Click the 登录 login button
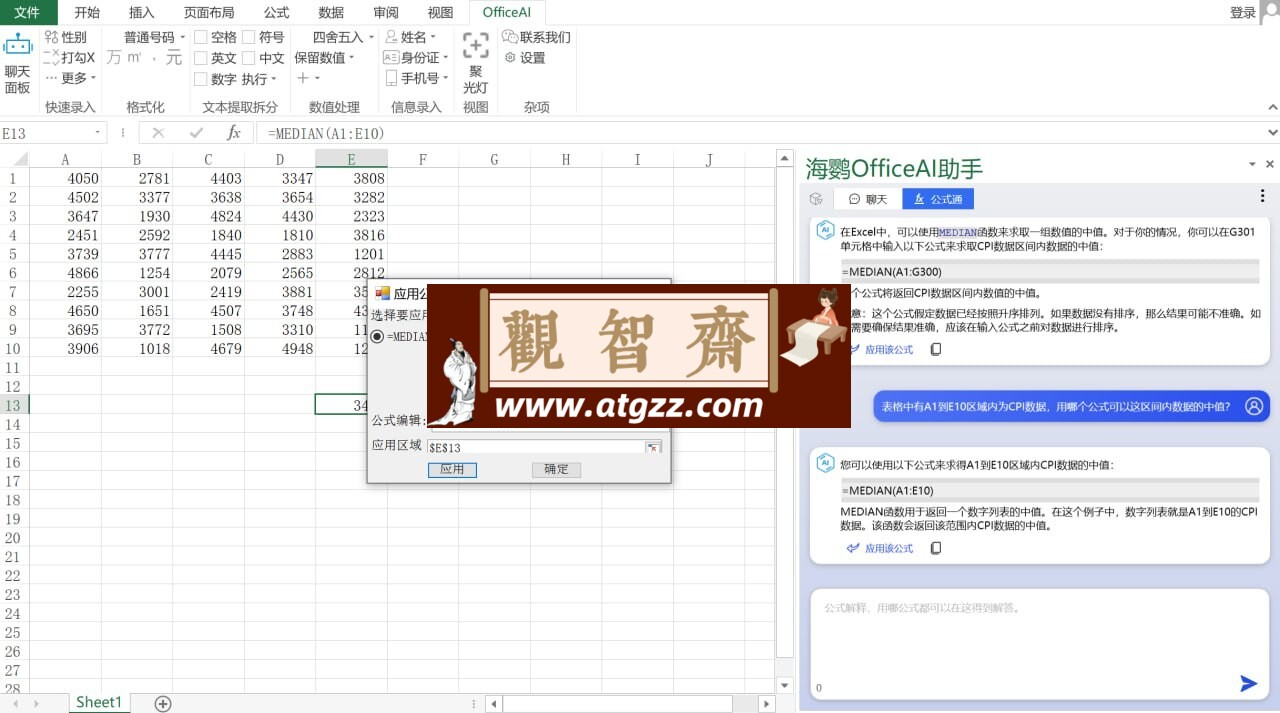 (1243, 12)
